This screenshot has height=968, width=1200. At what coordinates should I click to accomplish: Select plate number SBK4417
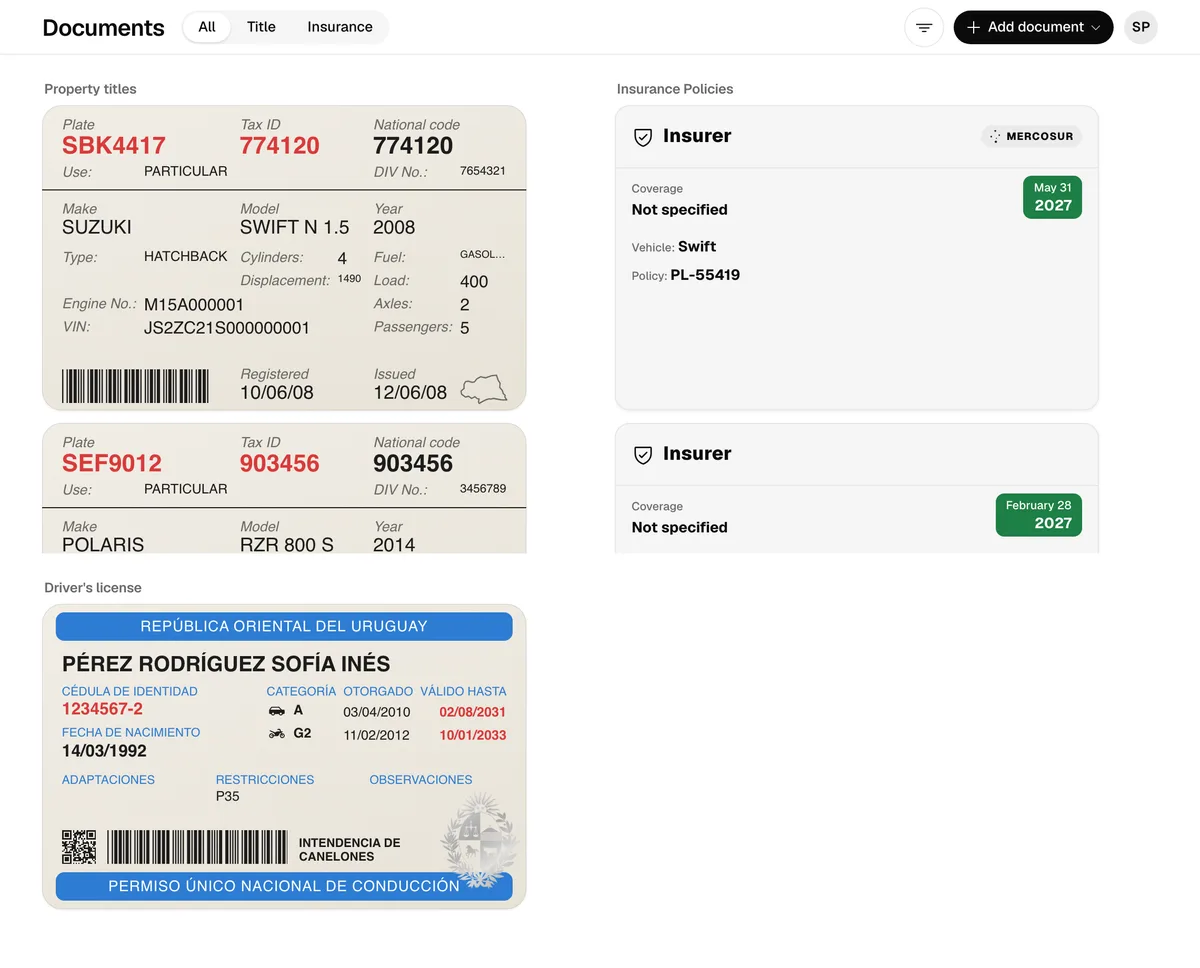click(x=114, y=146)
